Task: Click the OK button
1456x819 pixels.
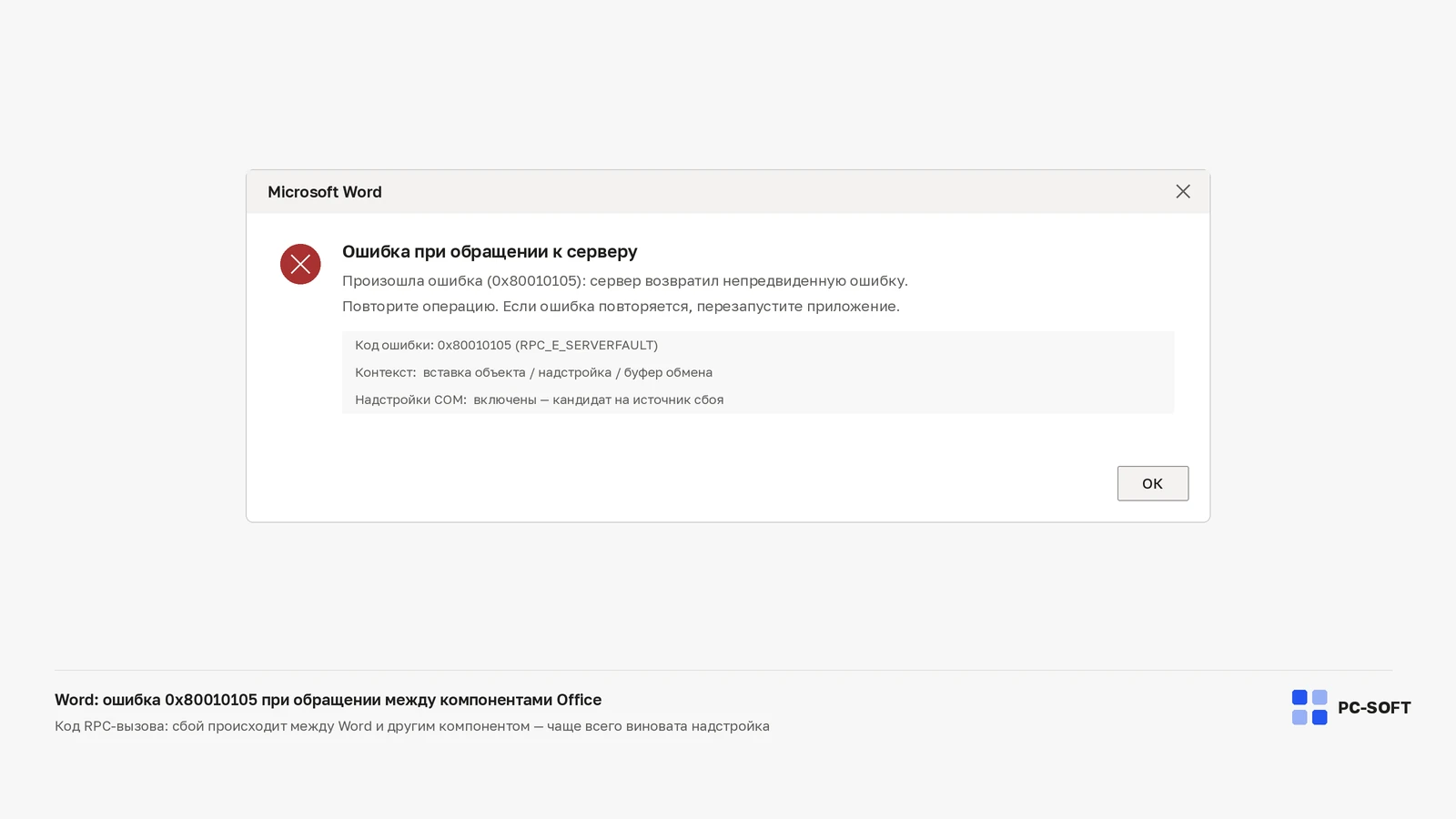Action: (1152, 483)
